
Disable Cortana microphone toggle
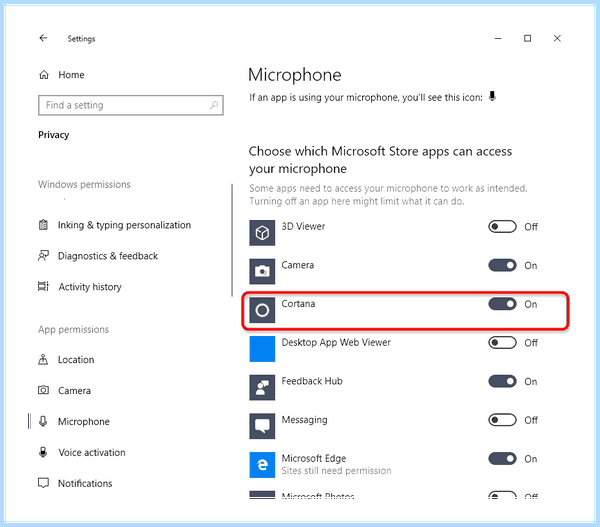click(x=502, y=304)
